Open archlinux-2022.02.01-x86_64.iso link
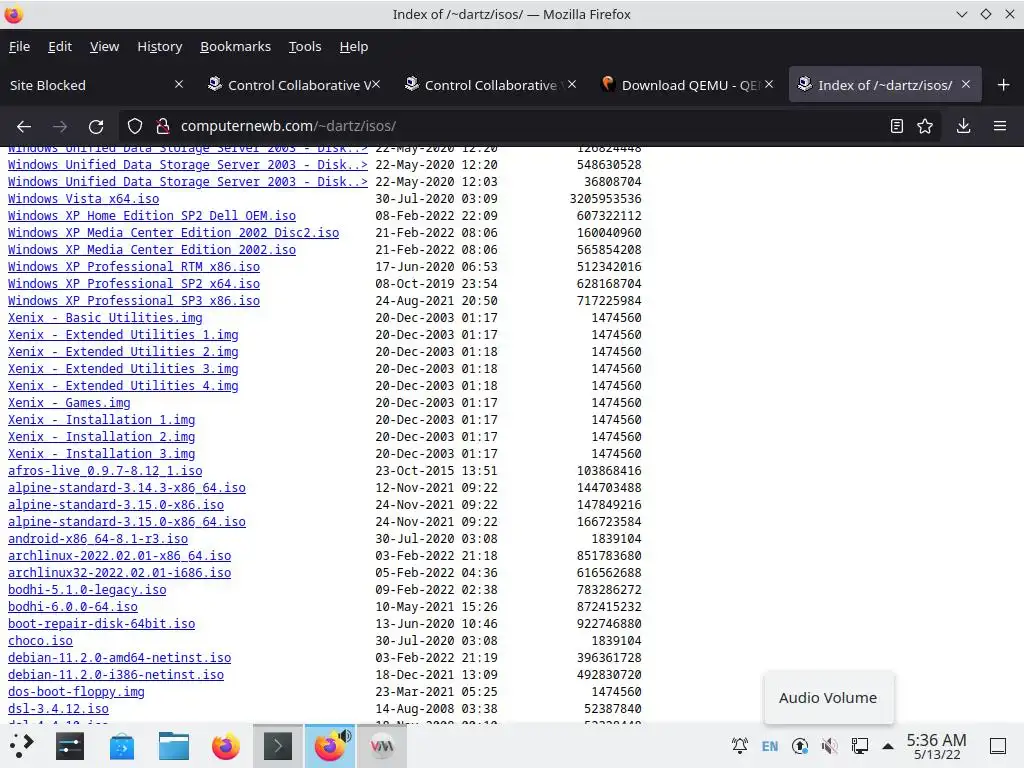This screenshot has height=768, width=1024. click(120, 555)
